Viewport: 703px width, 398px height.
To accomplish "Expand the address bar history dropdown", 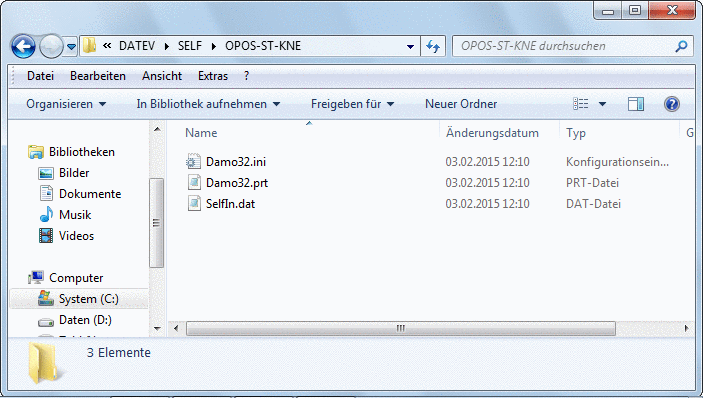I will tap(410, 46).
